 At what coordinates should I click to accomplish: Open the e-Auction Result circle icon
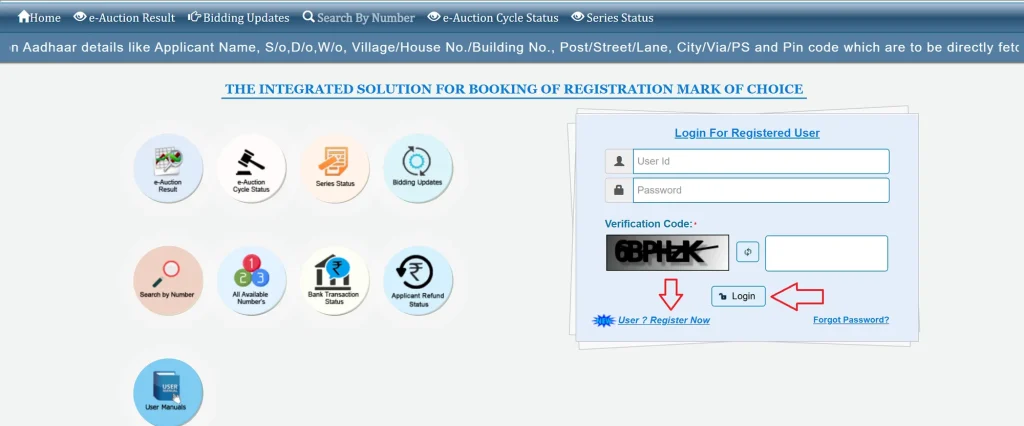click(x=168, y=168)
